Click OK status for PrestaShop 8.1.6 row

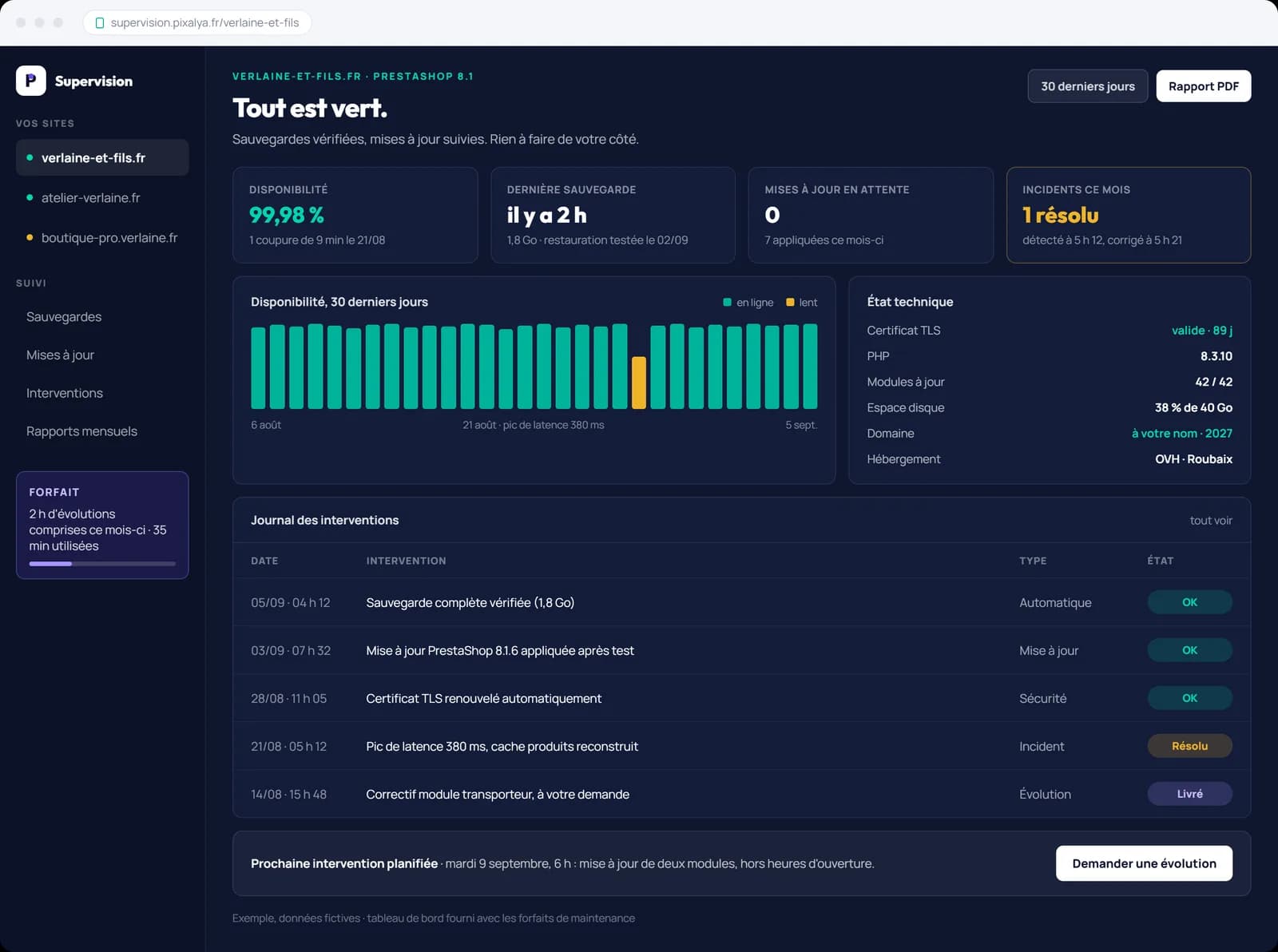pos(1189,650)
